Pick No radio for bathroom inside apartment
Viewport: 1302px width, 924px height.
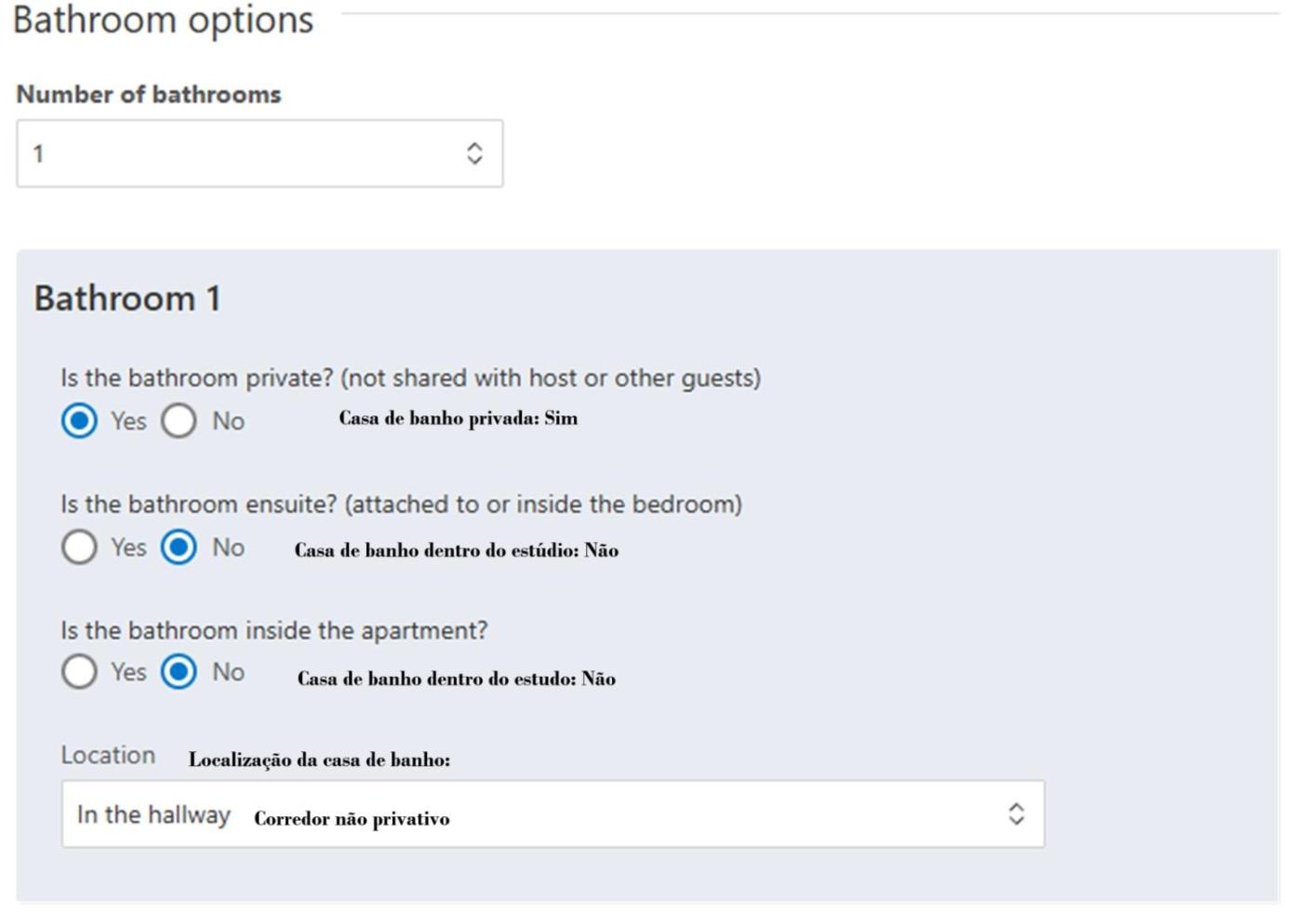point(179,672)
